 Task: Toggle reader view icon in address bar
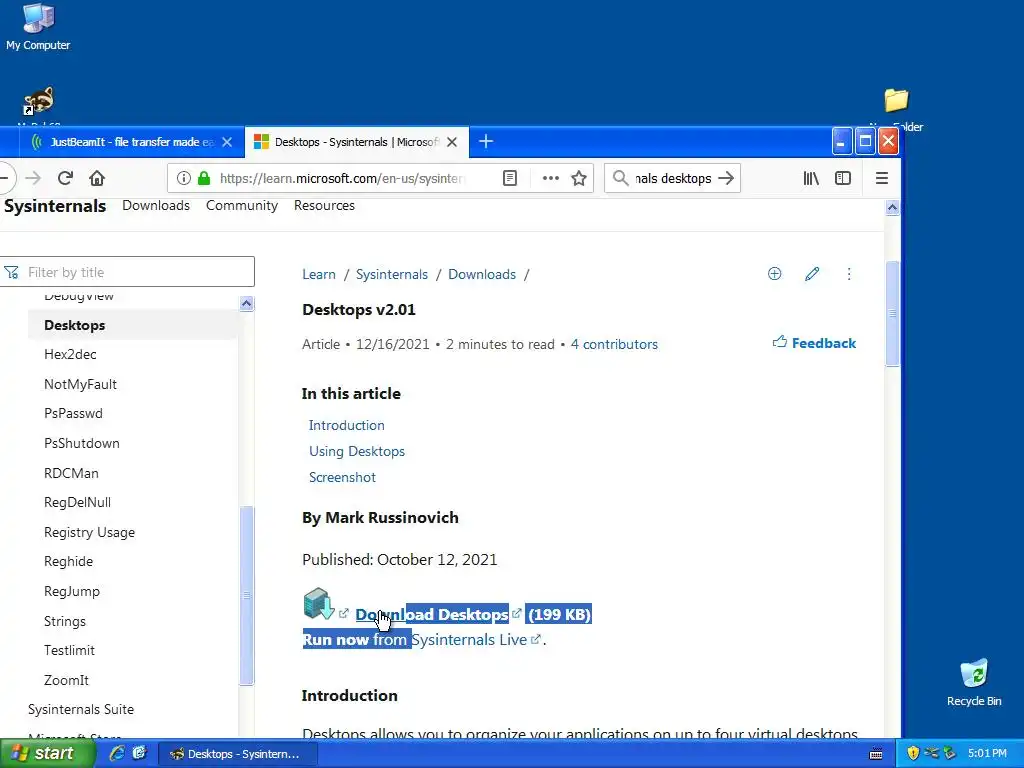pyautogui.click(x=509, y=178)
